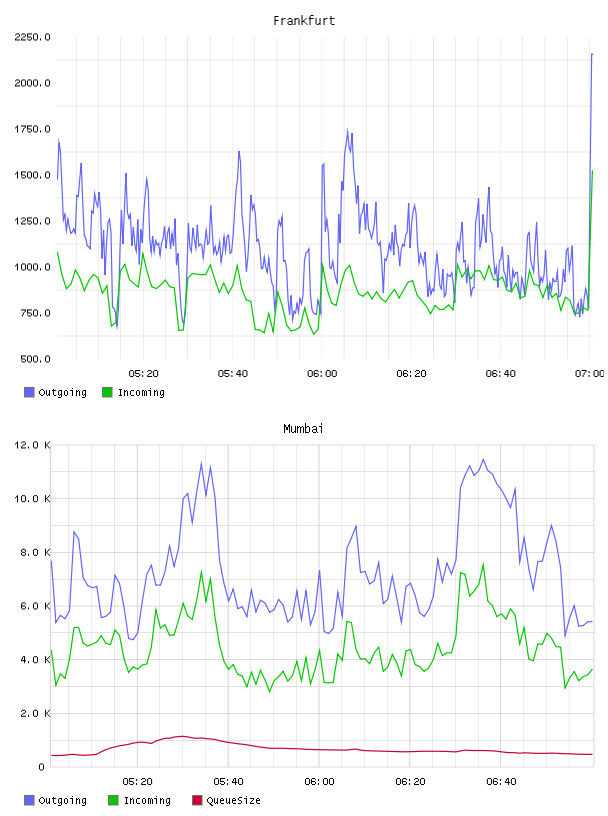Click the 05:20 time label on Mumbai
Screen dimensions: 608x816
click(x=137, y=782)
